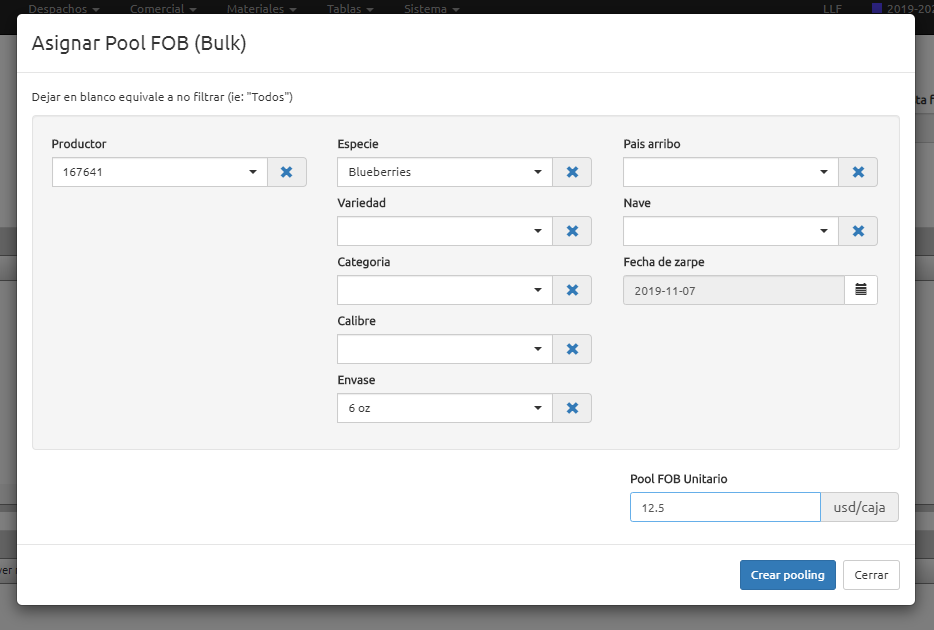
Task: Clear the Categoria filter with X
Action: (572, 290)
